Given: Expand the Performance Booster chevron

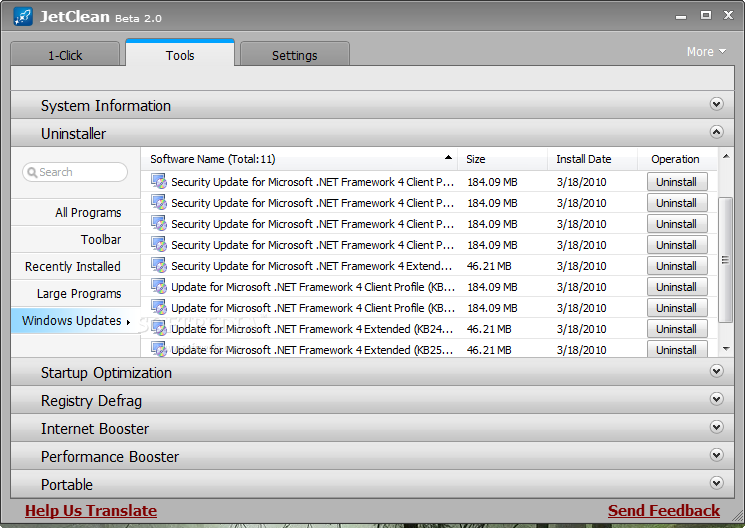Looking at the screenshot, I should (716, 455).
